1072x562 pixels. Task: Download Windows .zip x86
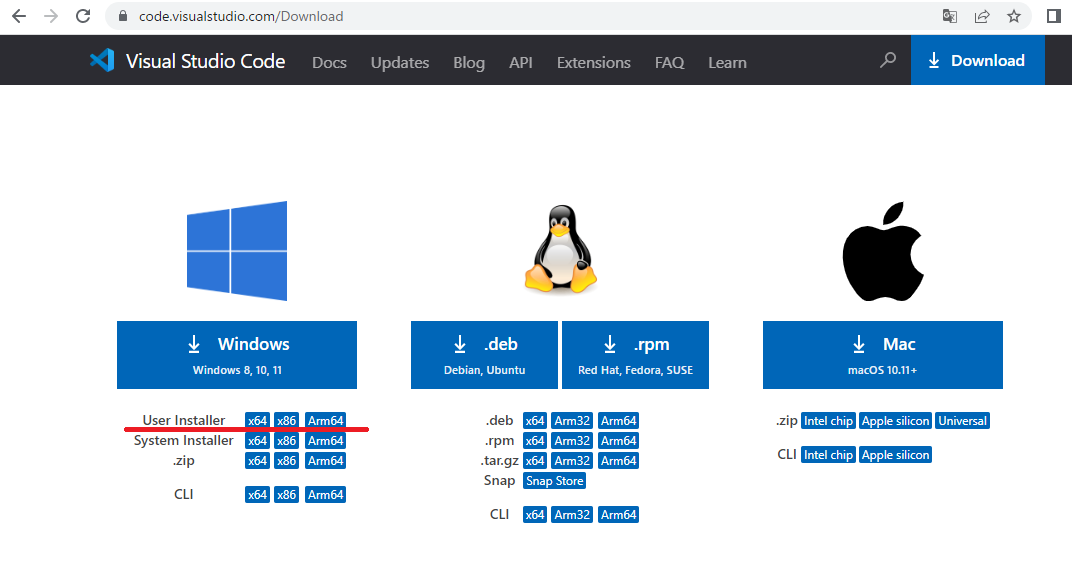[x=286, y=461]
